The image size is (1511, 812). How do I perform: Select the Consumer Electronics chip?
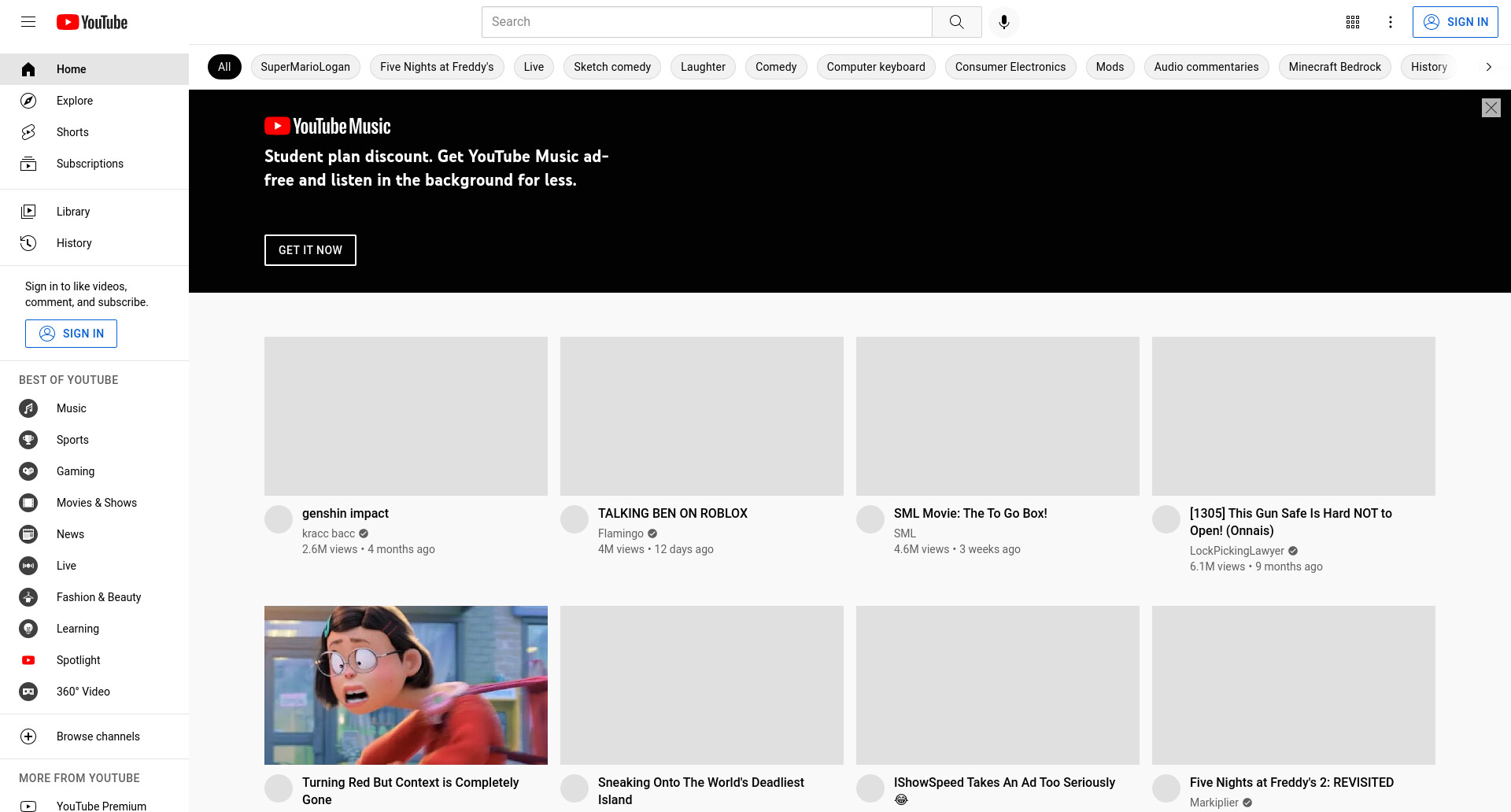[x=1010, y=67]
